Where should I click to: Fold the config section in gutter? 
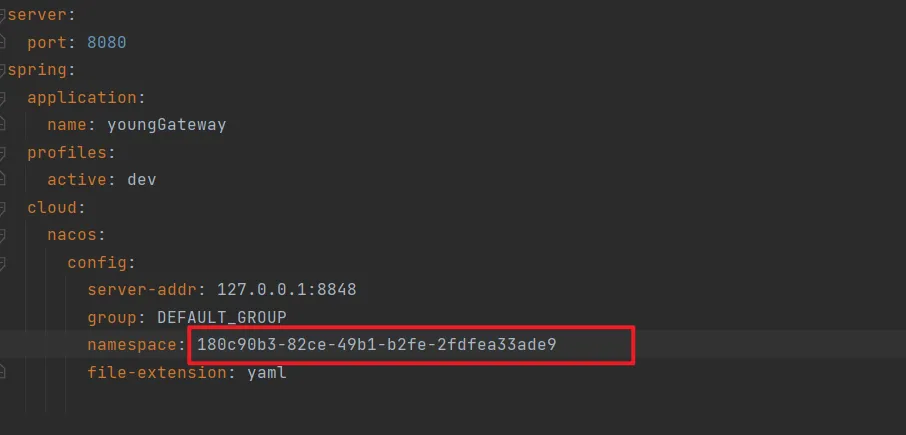coord(4,263)
